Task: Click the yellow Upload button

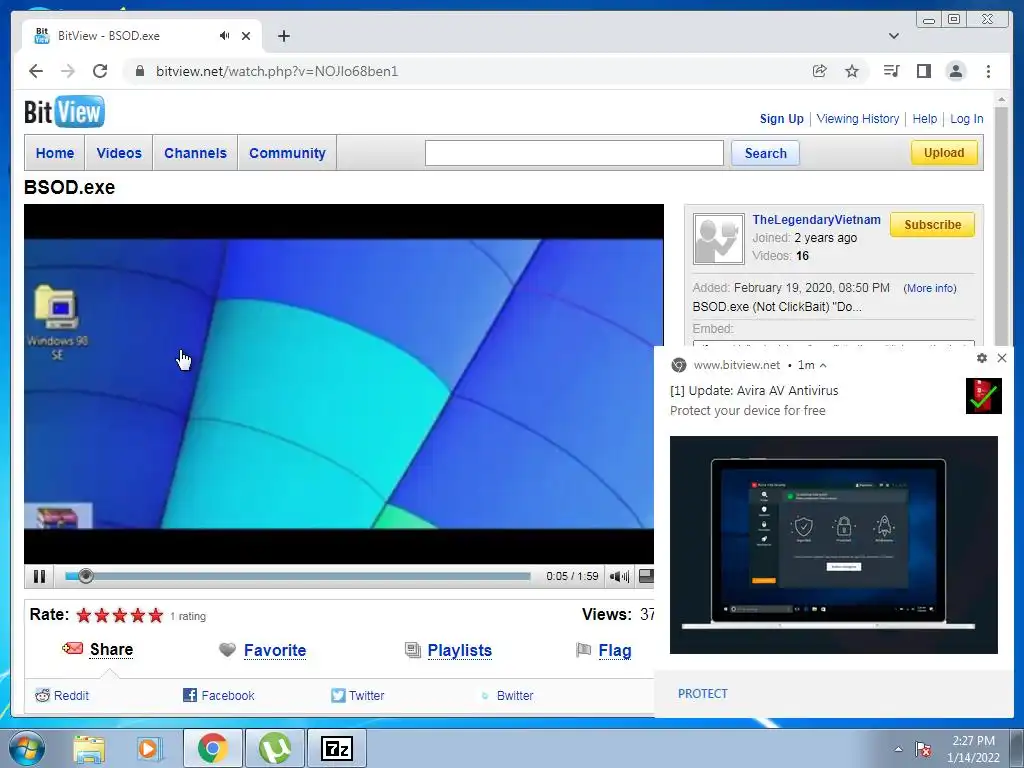Action: click(944, 153)
